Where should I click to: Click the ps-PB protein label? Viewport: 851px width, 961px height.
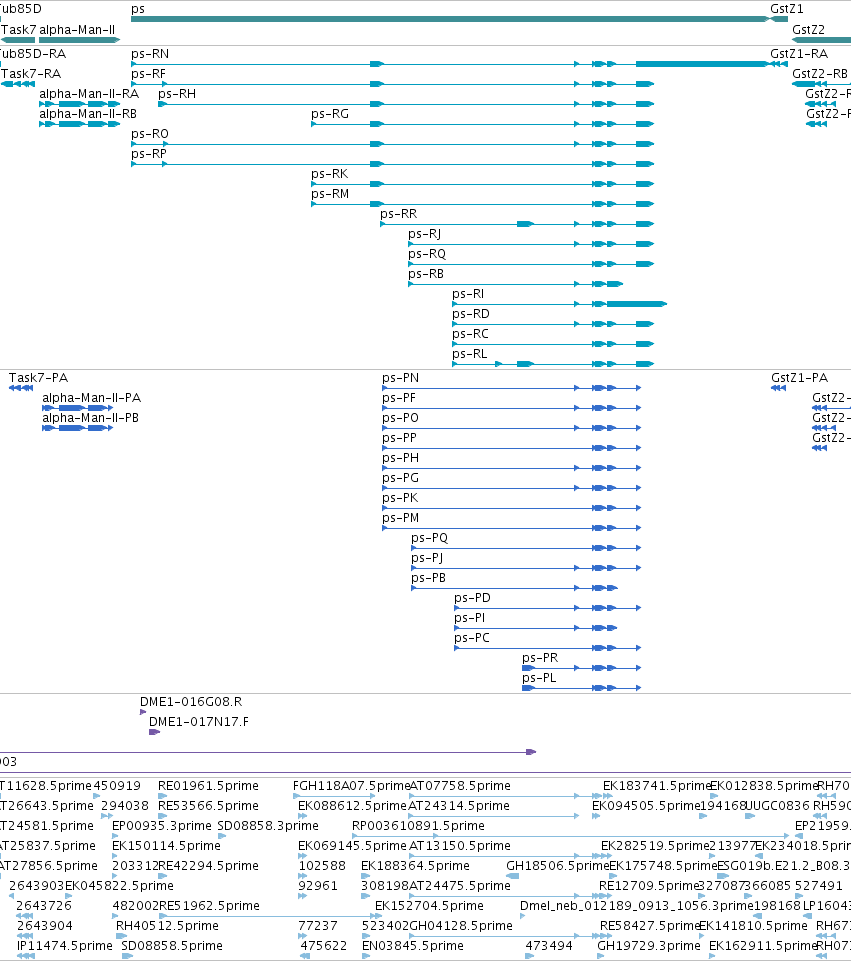point(428,578)
